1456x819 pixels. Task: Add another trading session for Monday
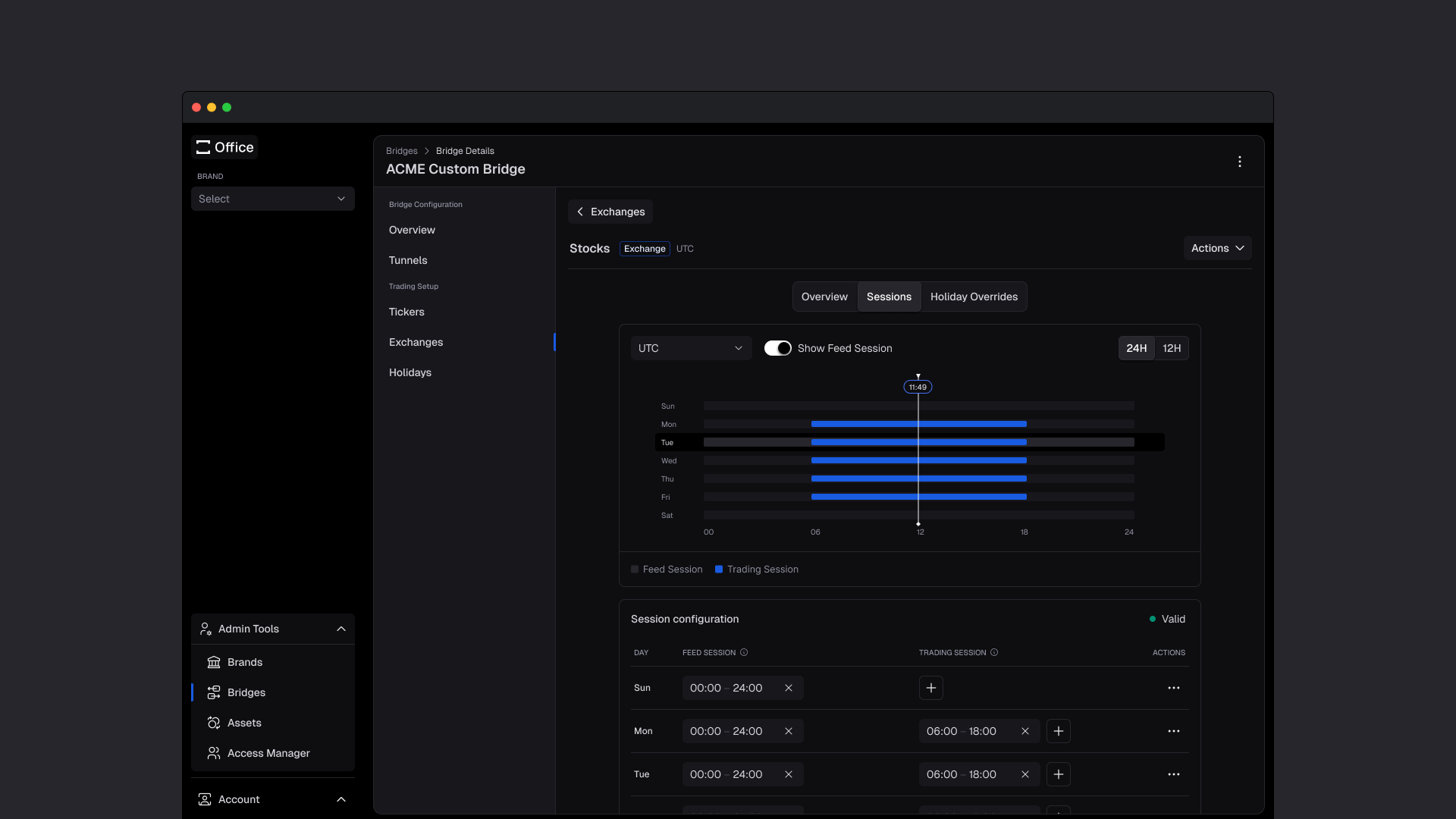[1059, 731]
